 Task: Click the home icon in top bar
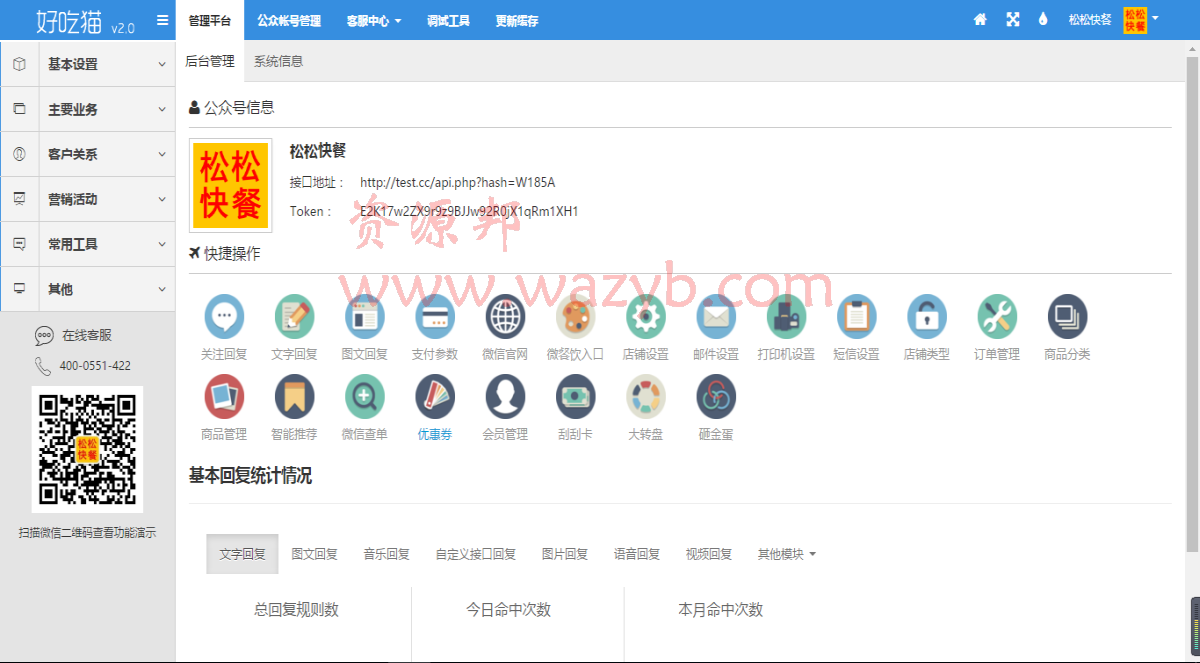pyautogui.click(x=980, y=19)
